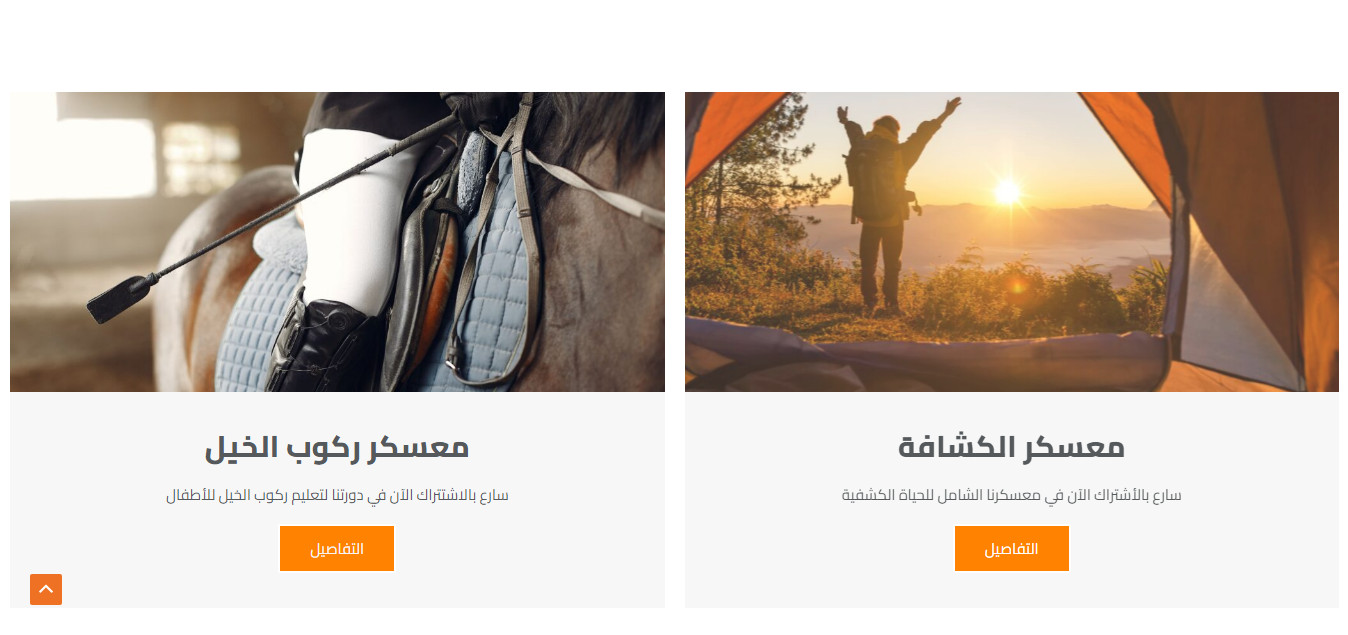The width and height of the screenshot is (1348, 635).
Task: Open التفاصيل for معسكر ركوب الخيل
Action: (x=337, y=548)
